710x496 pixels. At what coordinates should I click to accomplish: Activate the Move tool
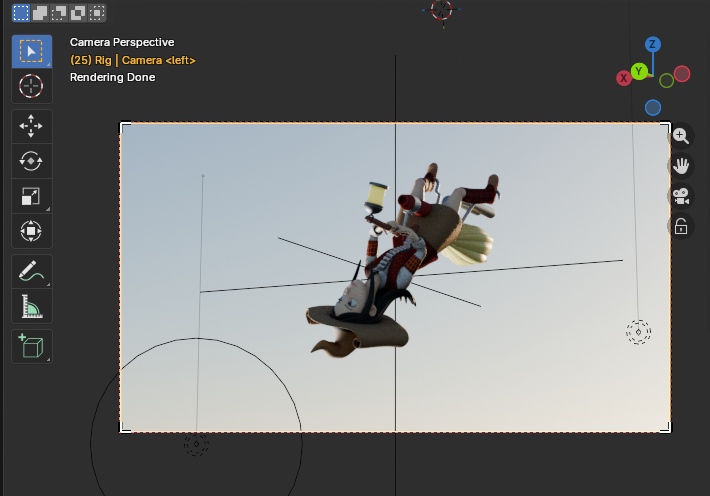(x=31, y=126)
